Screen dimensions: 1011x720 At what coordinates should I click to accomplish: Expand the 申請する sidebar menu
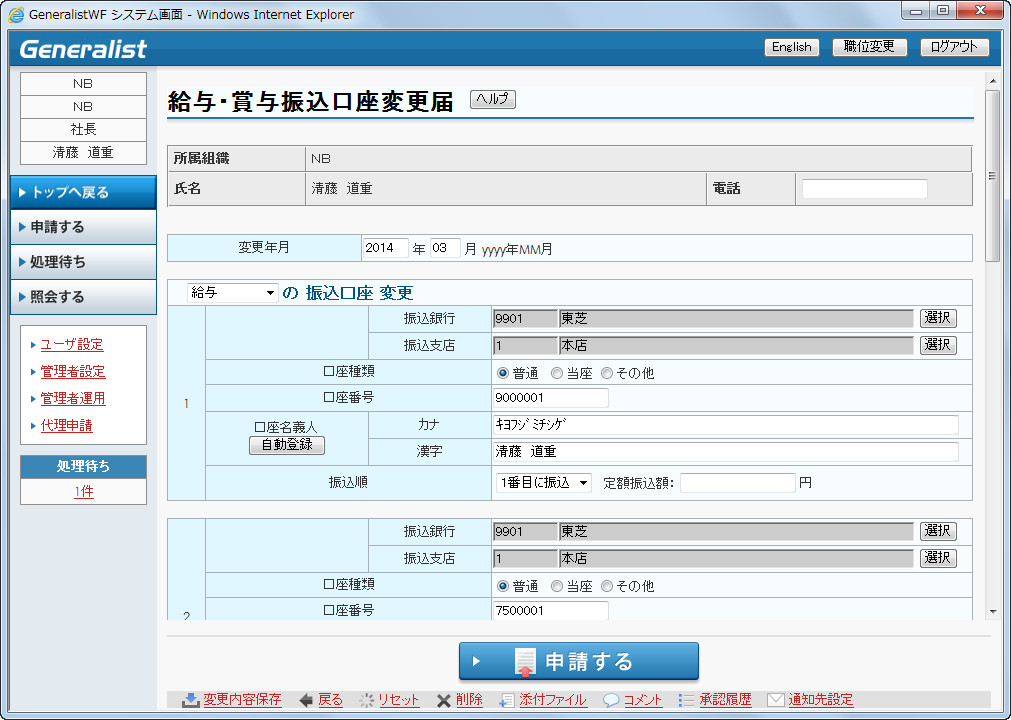[x=83, y=227]
